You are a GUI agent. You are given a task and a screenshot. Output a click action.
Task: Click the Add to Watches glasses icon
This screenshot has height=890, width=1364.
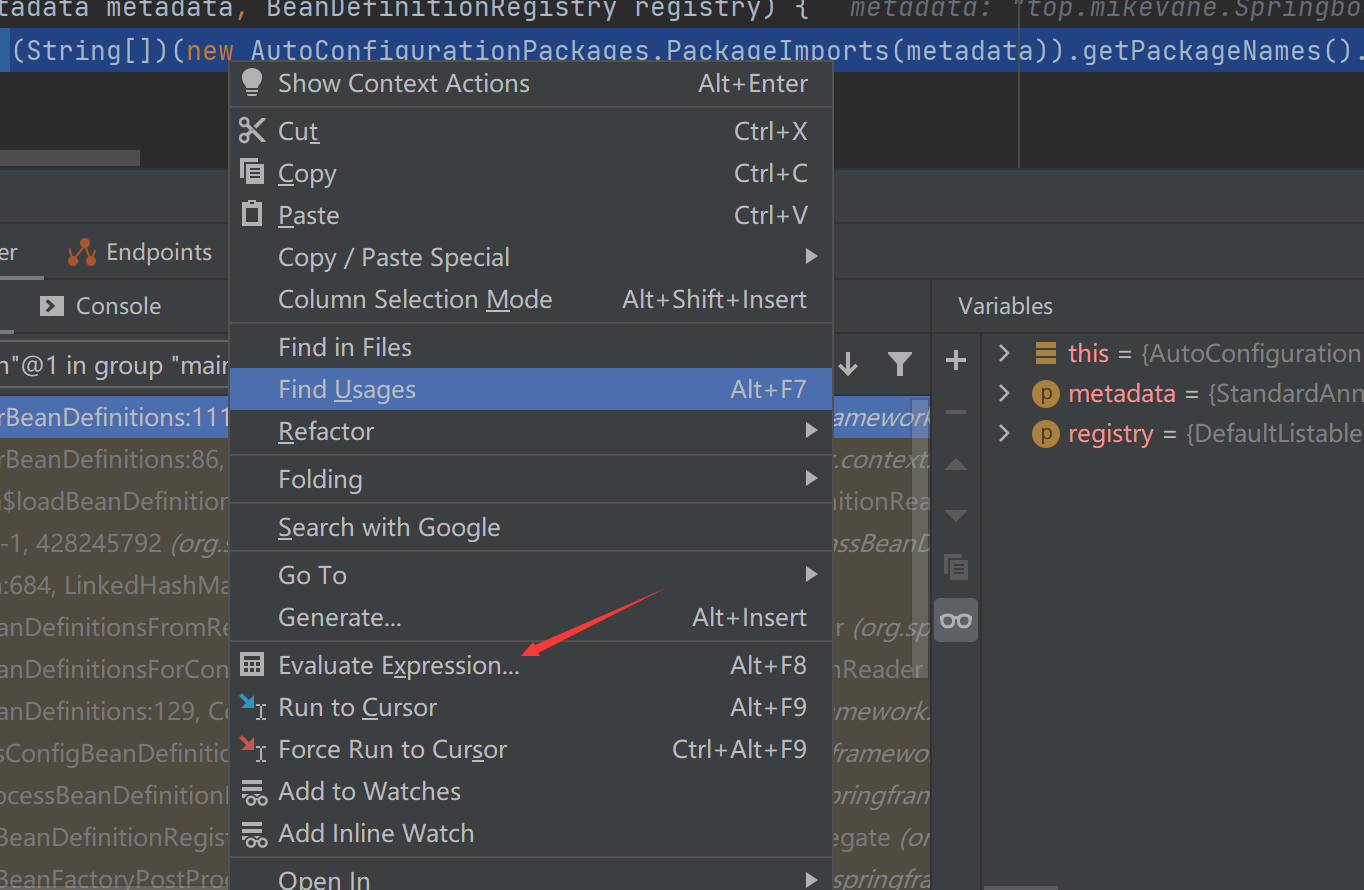click(254, 792)
